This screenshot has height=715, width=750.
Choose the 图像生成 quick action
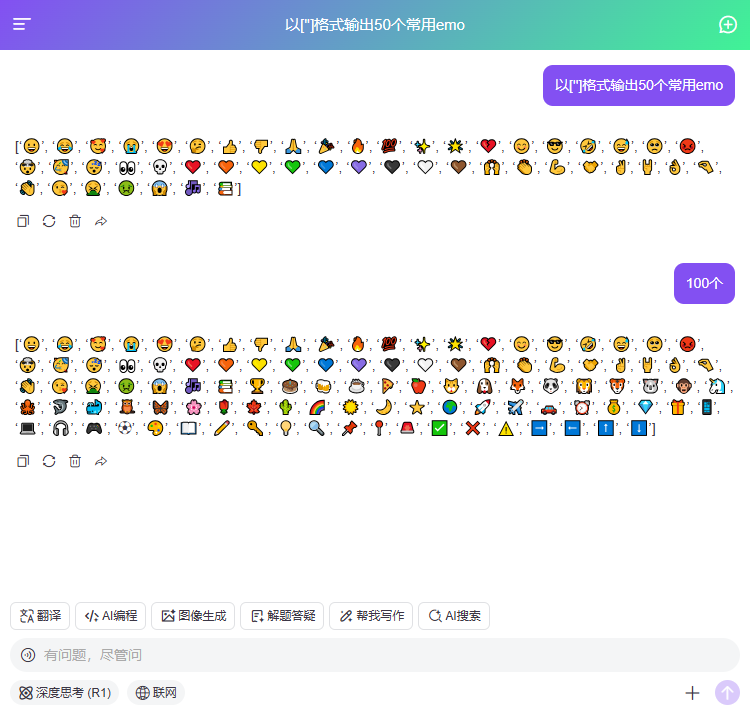[x=193, y=616]
